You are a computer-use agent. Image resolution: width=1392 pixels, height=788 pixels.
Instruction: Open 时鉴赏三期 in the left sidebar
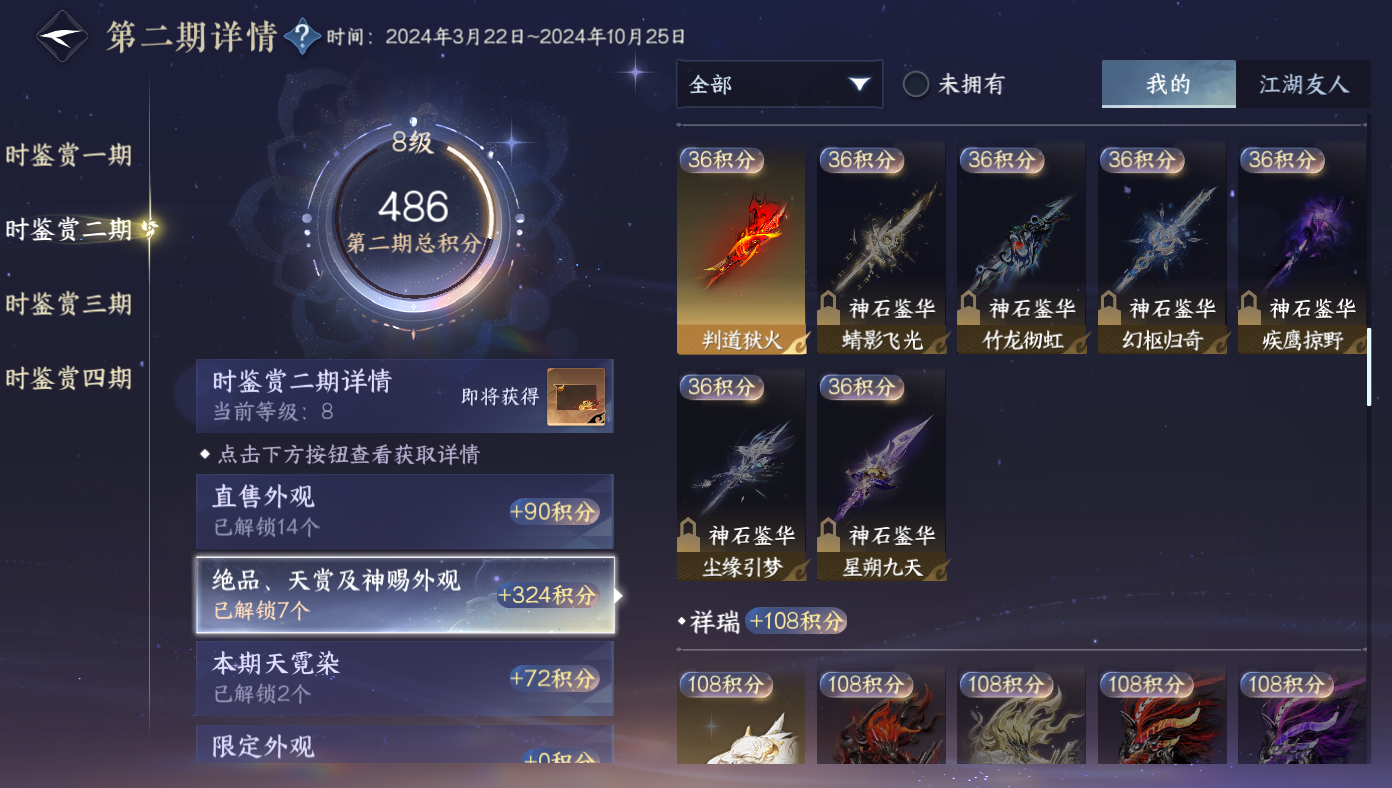tap(69, 304)
